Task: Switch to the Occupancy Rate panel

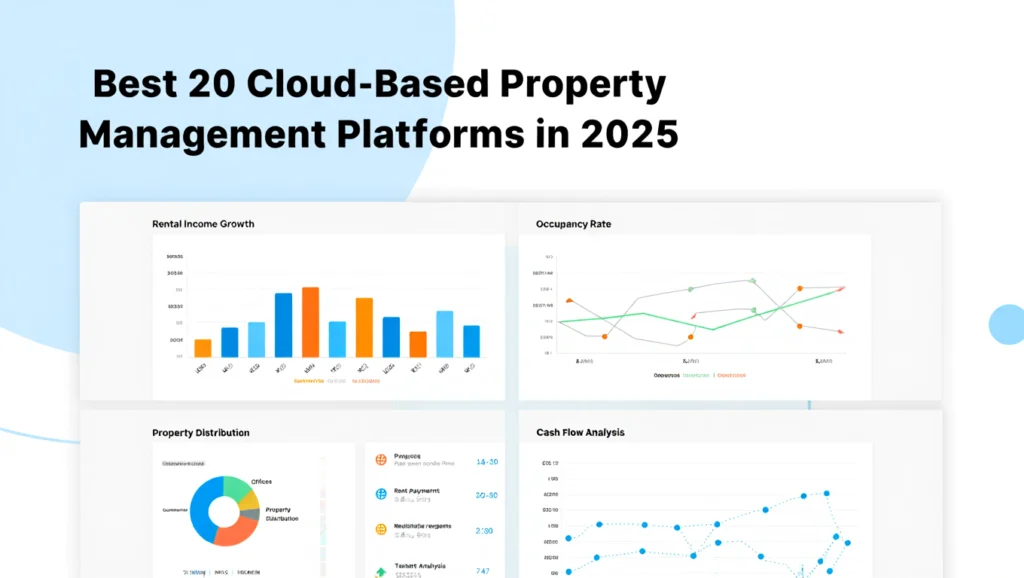Action: click(572, 224)
